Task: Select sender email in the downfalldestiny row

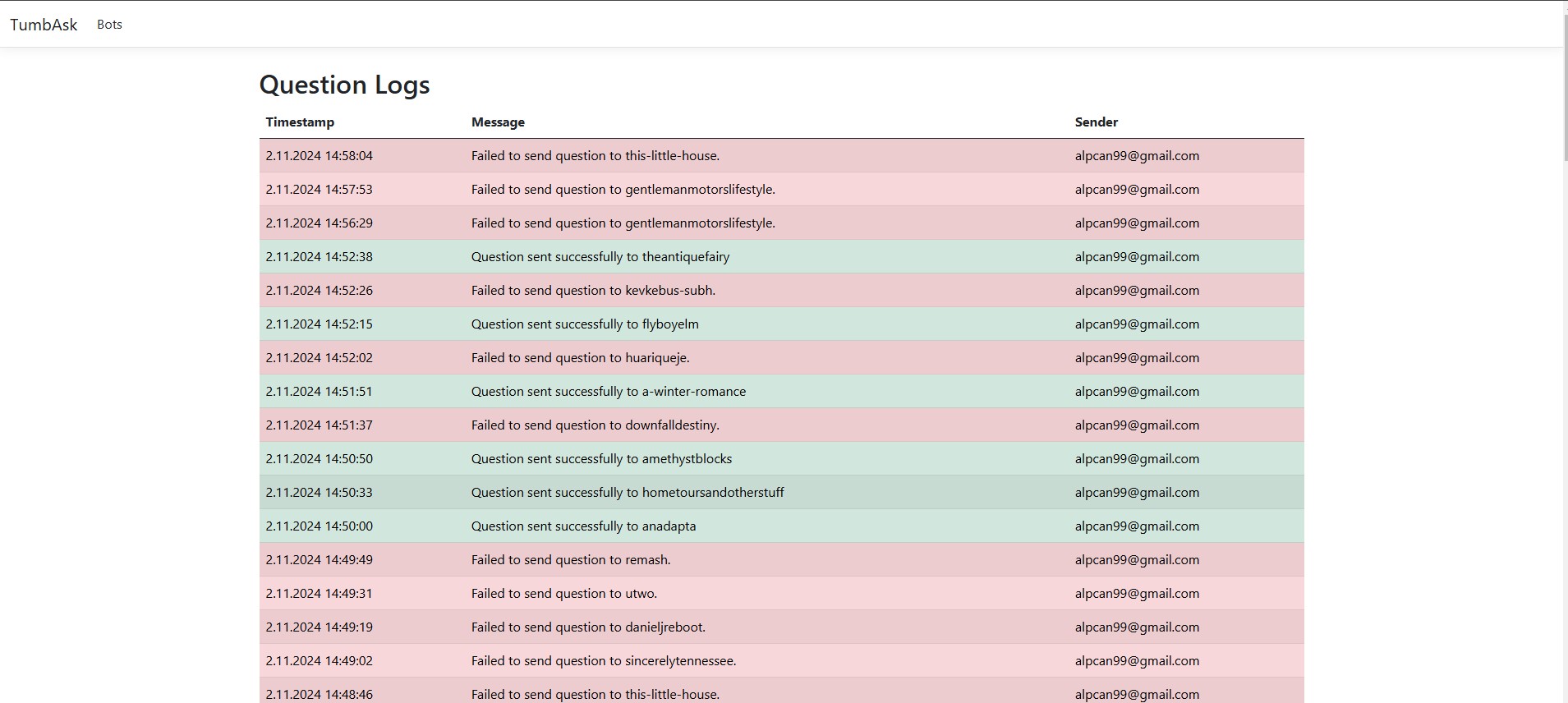Action: (1137, 425)
